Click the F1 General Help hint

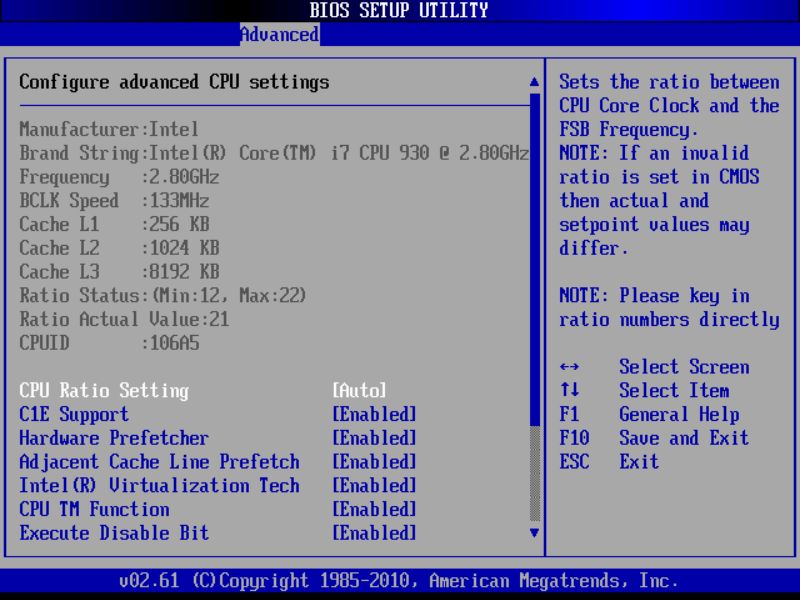[x=650, y=414]
